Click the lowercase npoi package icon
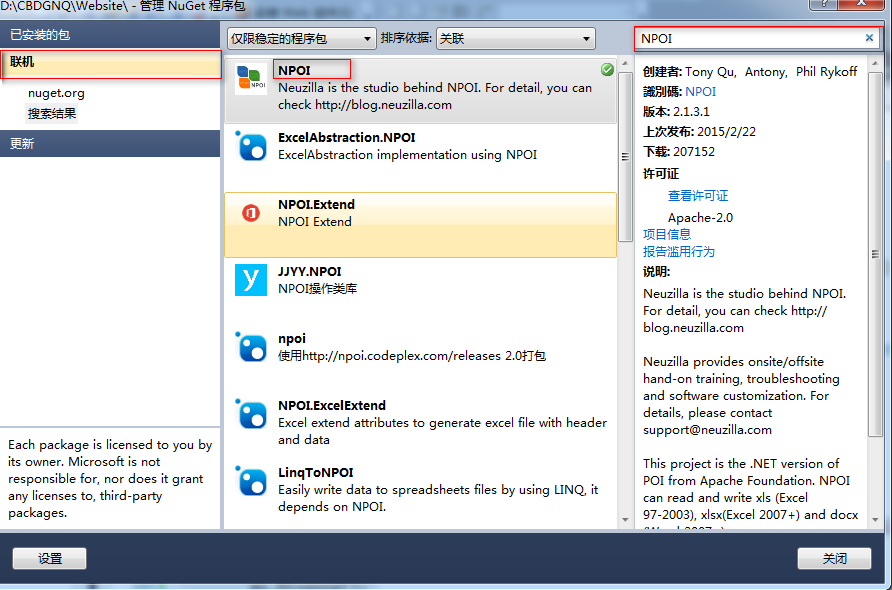 [x=251, y=347]
